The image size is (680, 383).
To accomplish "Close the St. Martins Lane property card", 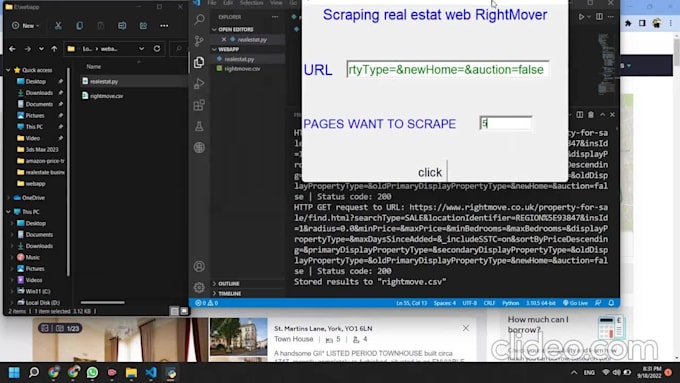I will pos(466,328).
